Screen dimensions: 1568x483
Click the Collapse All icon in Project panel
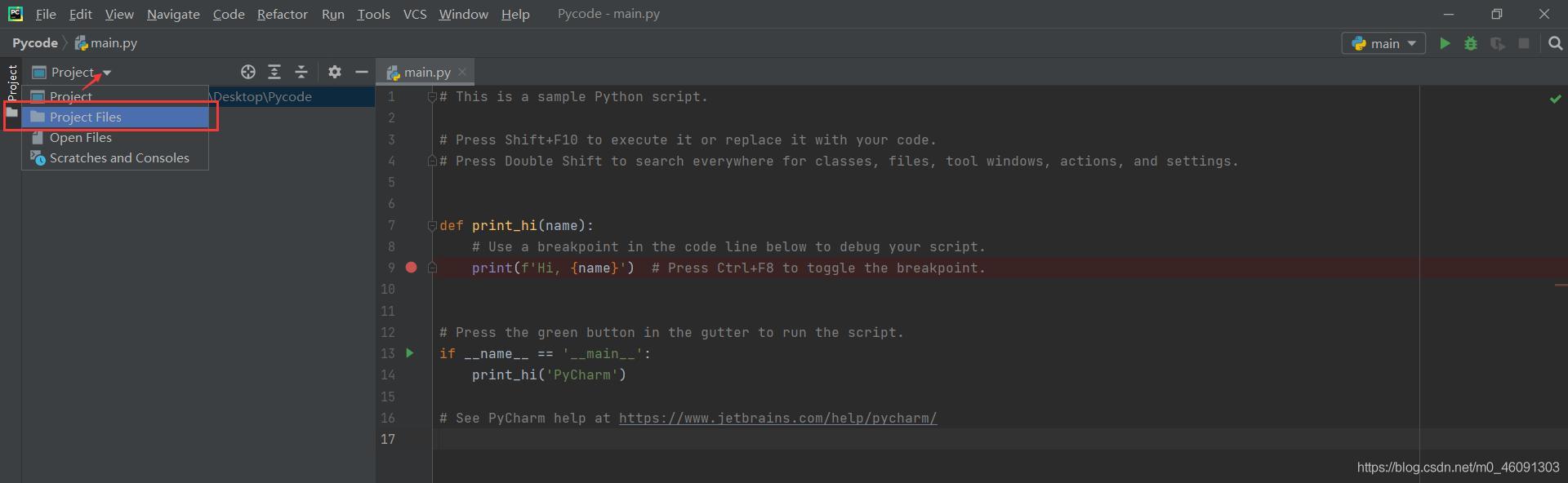point(301,72)
